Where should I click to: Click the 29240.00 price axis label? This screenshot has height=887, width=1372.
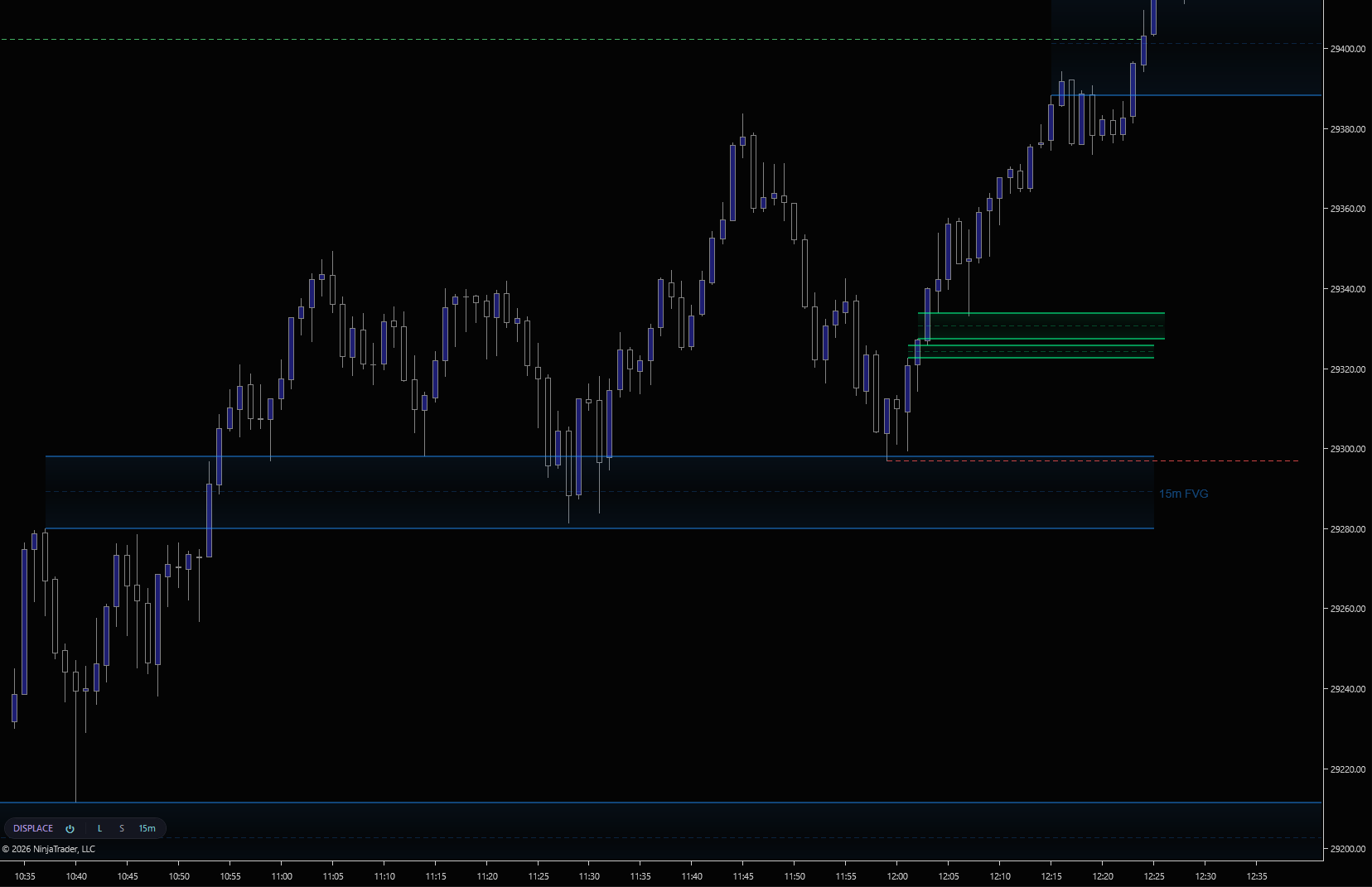tap(1347, 689)
